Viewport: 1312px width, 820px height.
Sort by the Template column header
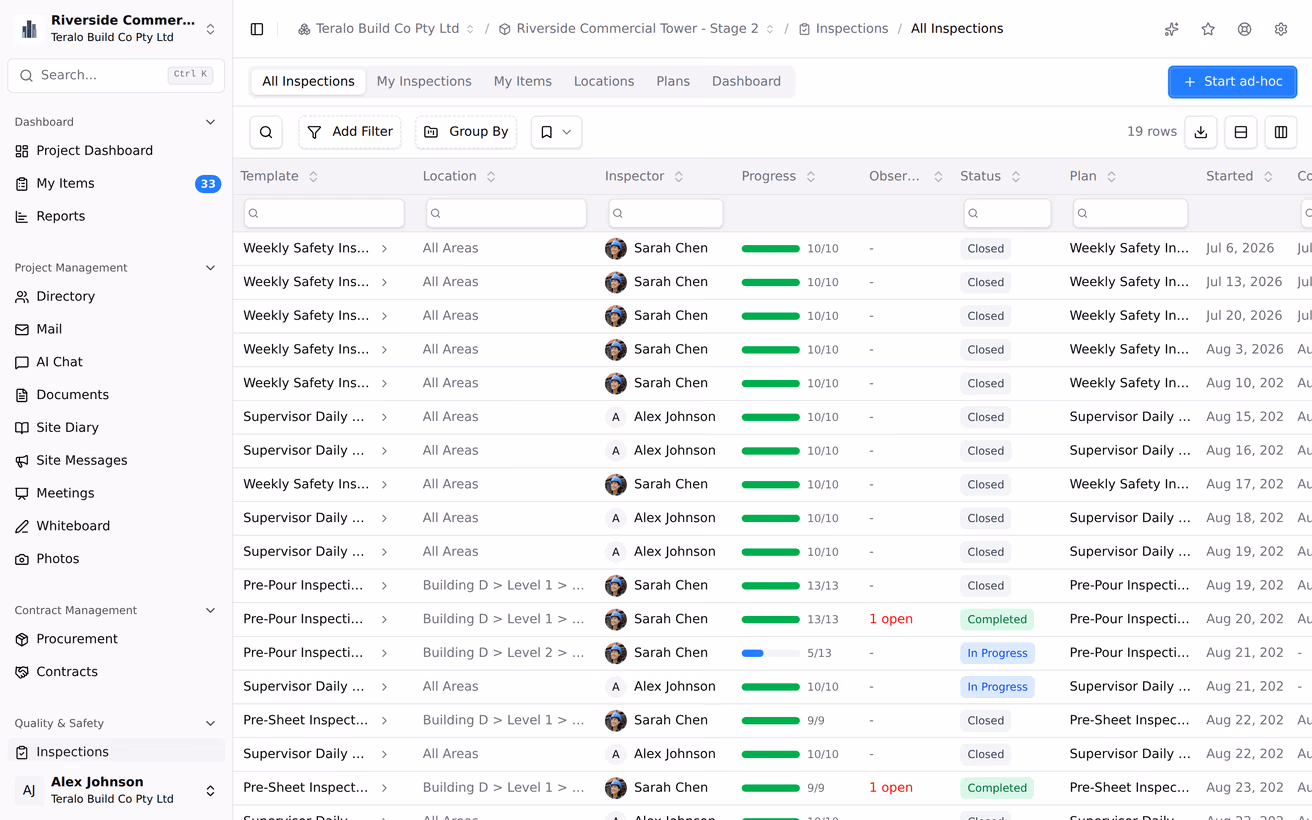[x=279, y=176]
